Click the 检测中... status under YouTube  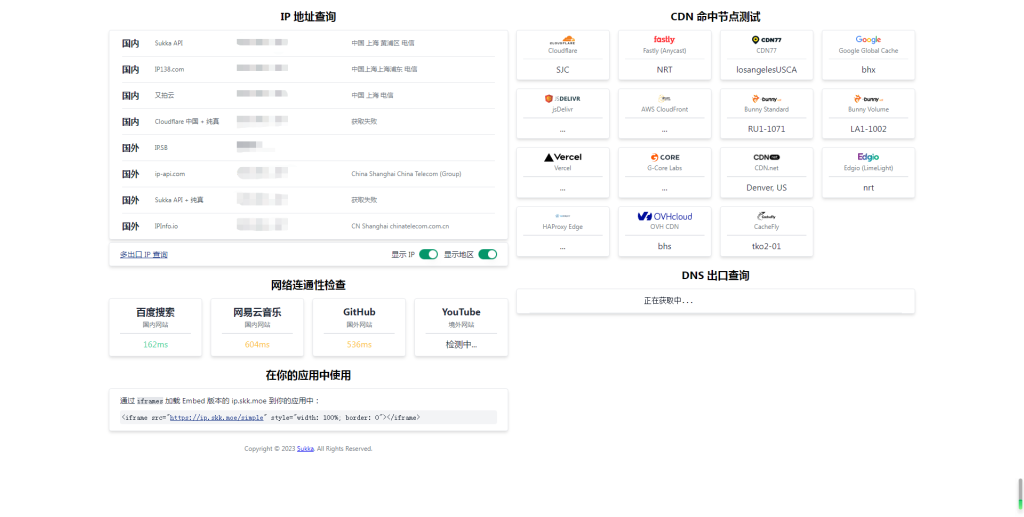click(461, 345)
